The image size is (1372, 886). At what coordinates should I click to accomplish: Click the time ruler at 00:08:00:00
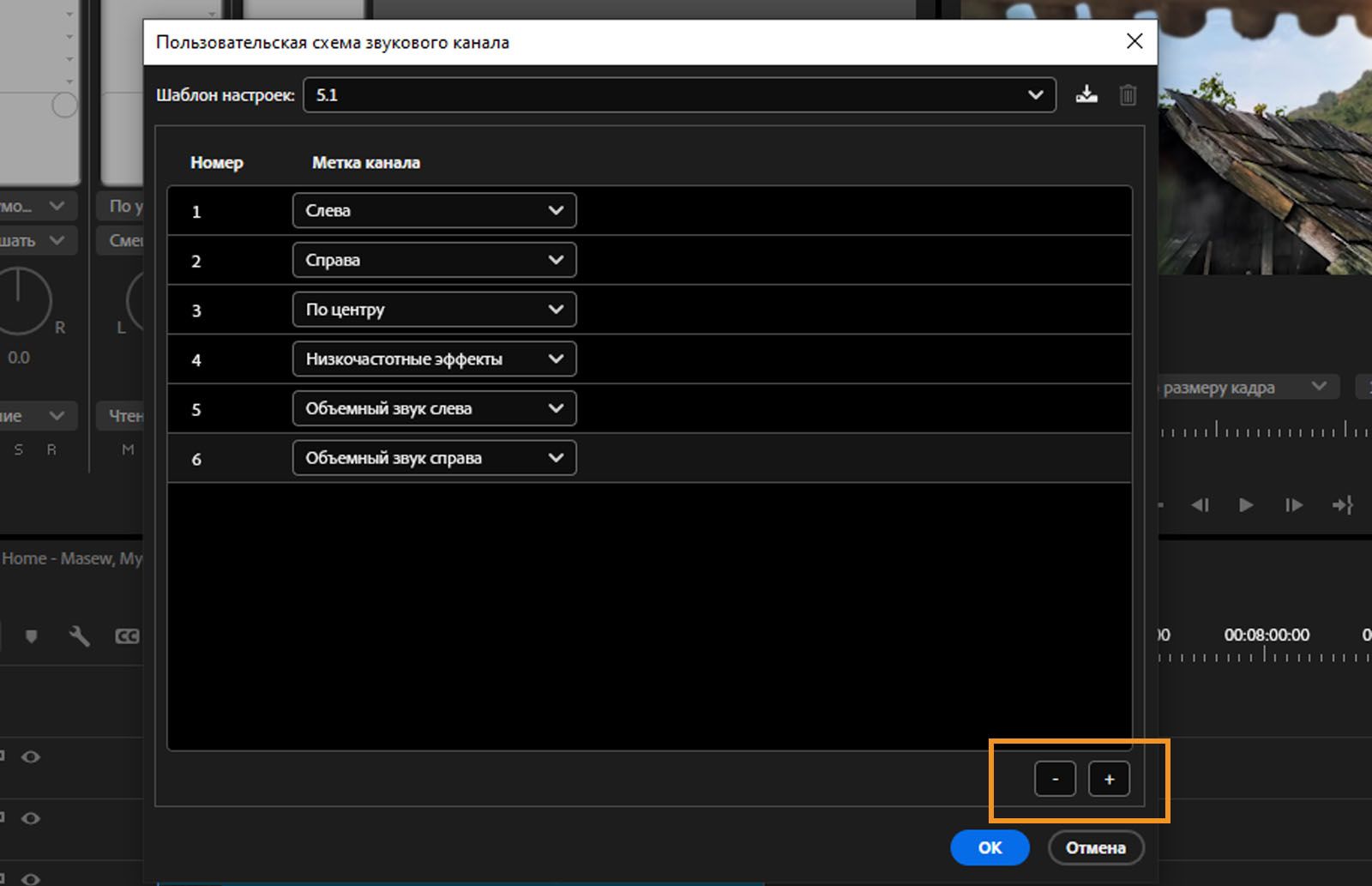(1267, 636)
